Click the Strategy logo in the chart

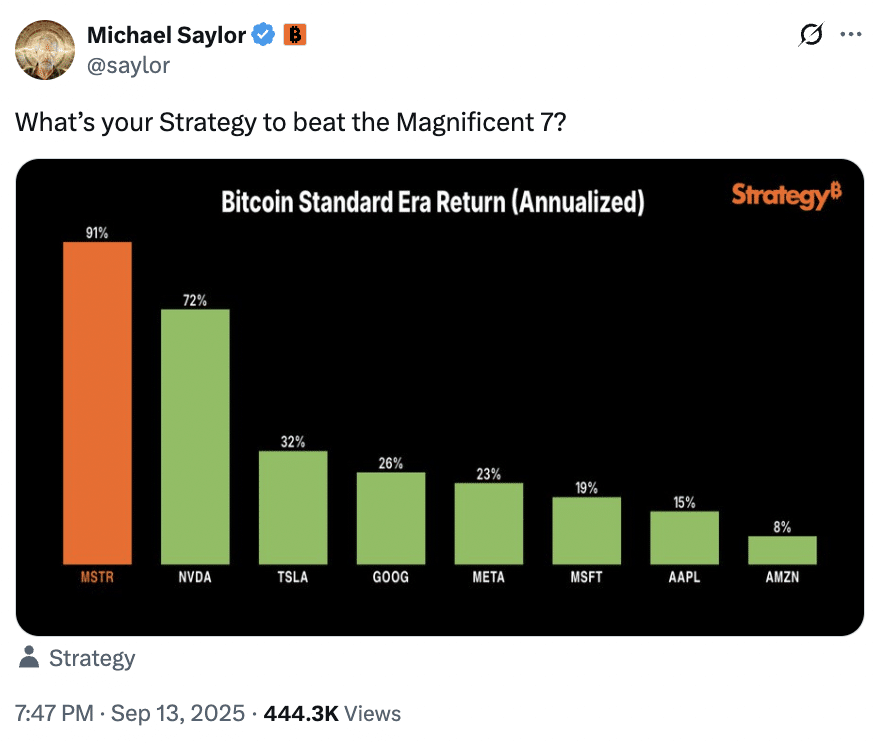(x=785, y=195)
